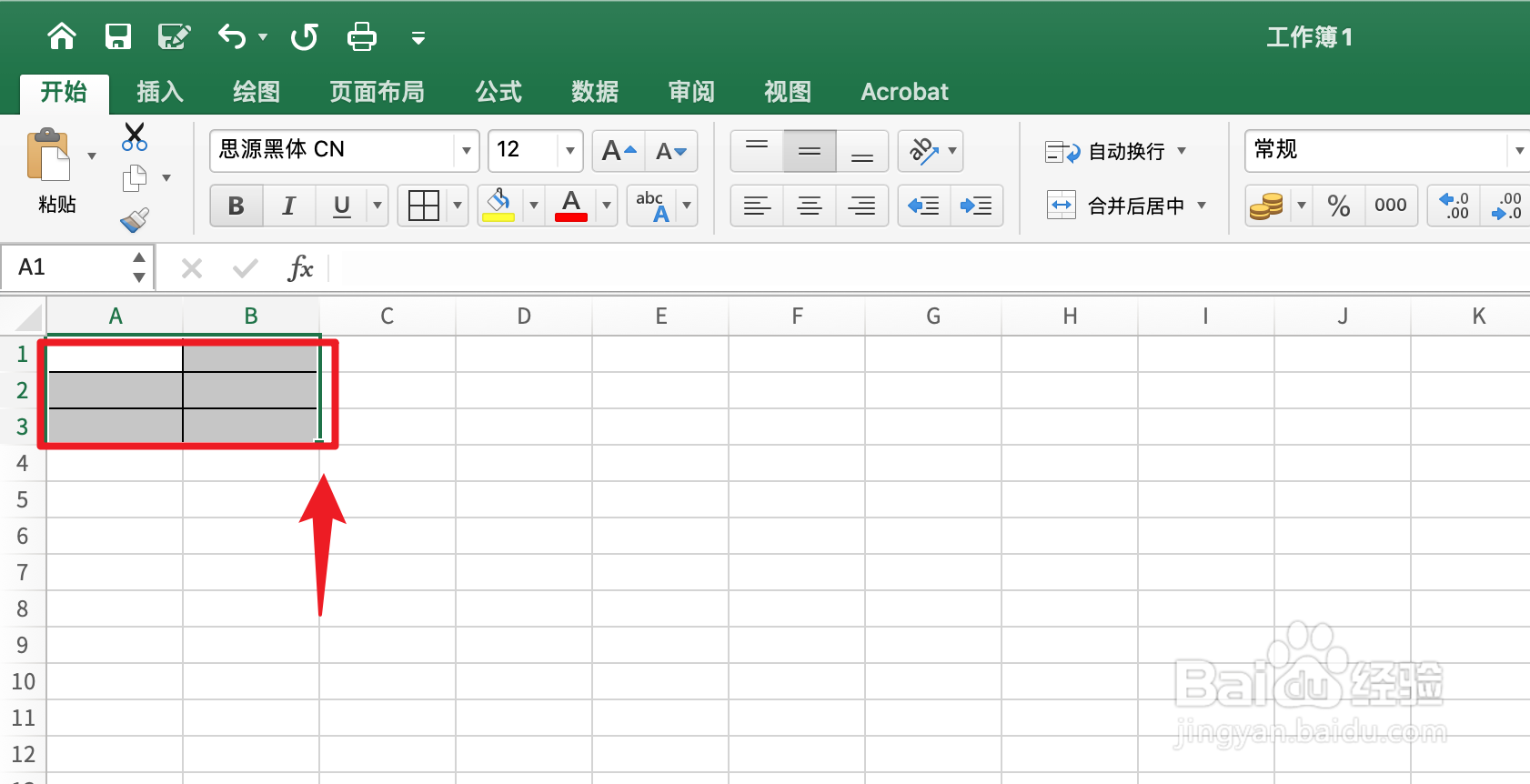Print the workbook
The width and height of the screenshot is (1530, 784).
point(362,36)
